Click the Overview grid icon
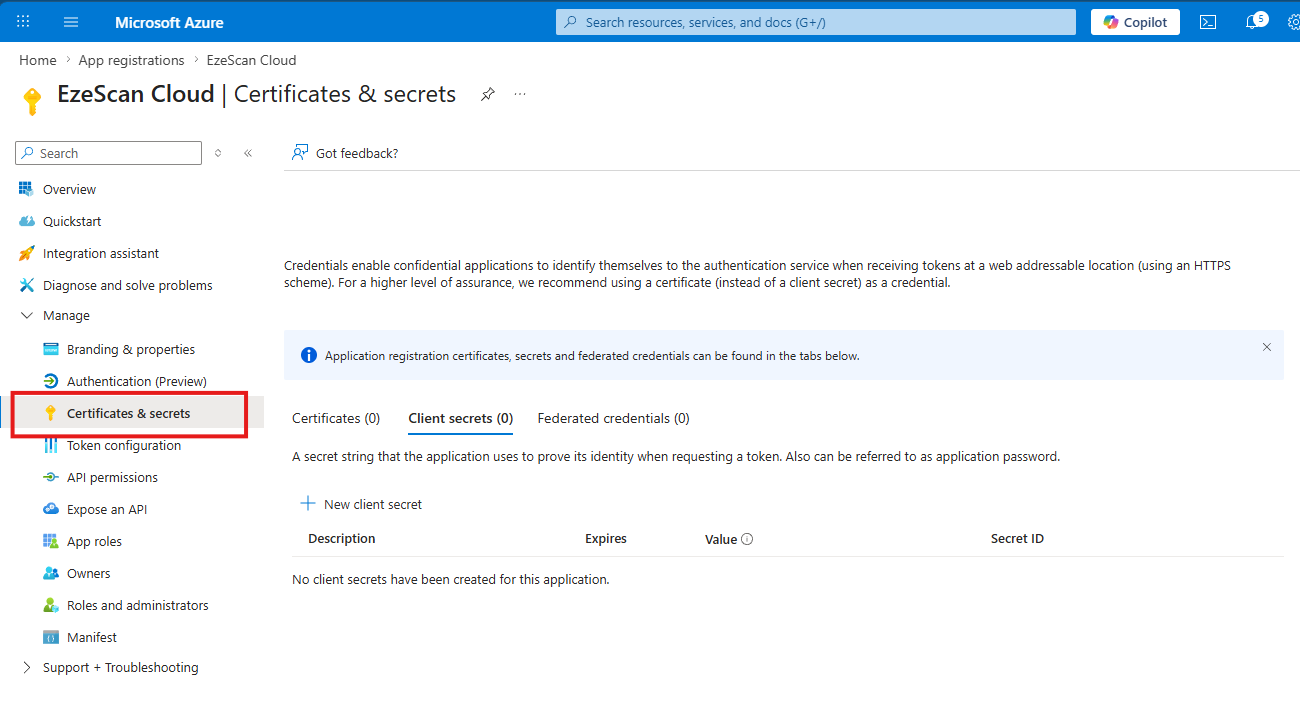This screenshot has height=724, width=1300. click(26, 189)
